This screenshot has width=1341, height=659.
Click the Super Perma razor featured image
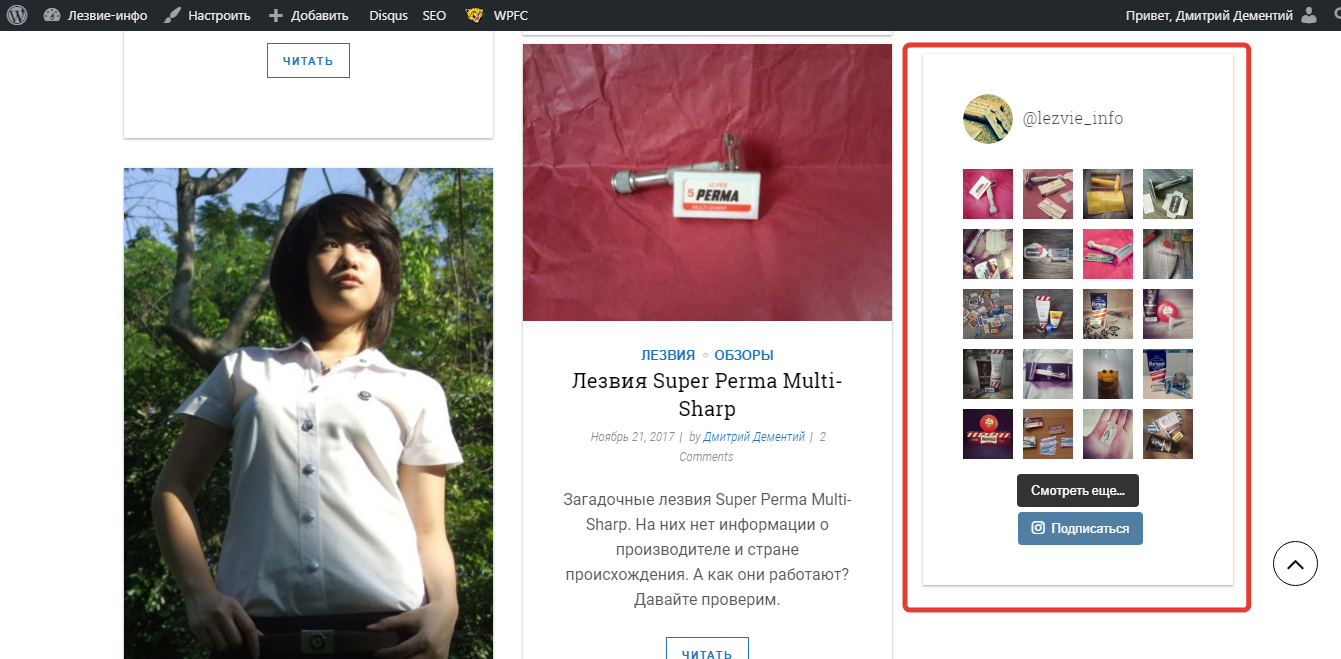pos(707,182)
